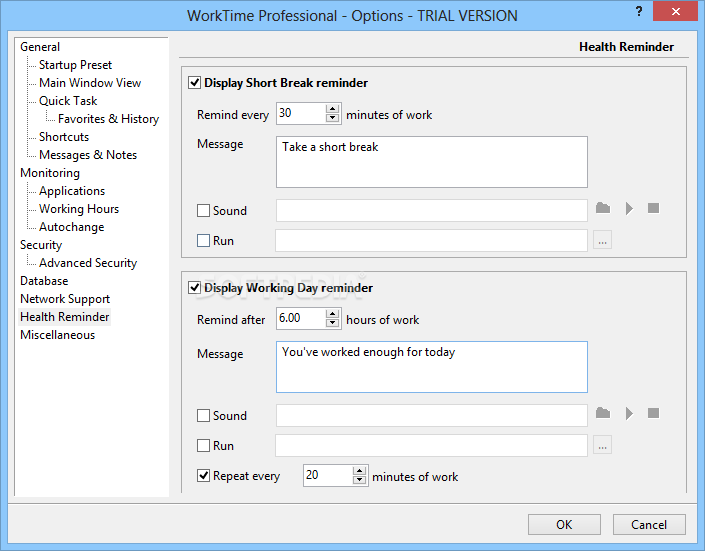Toggle the Repeat every checkbox
The height and width of the screenshot is (551, 705).
203,476
